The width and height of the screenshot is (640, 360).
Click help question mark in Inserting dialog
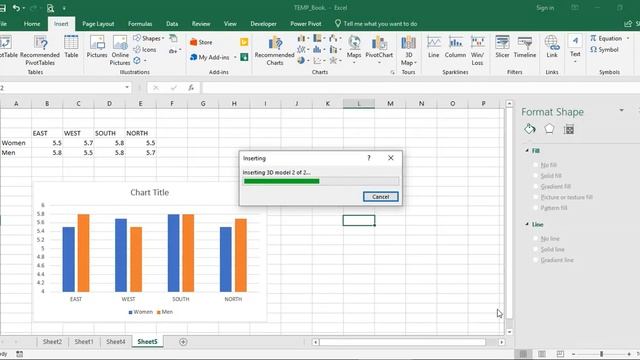369,158
